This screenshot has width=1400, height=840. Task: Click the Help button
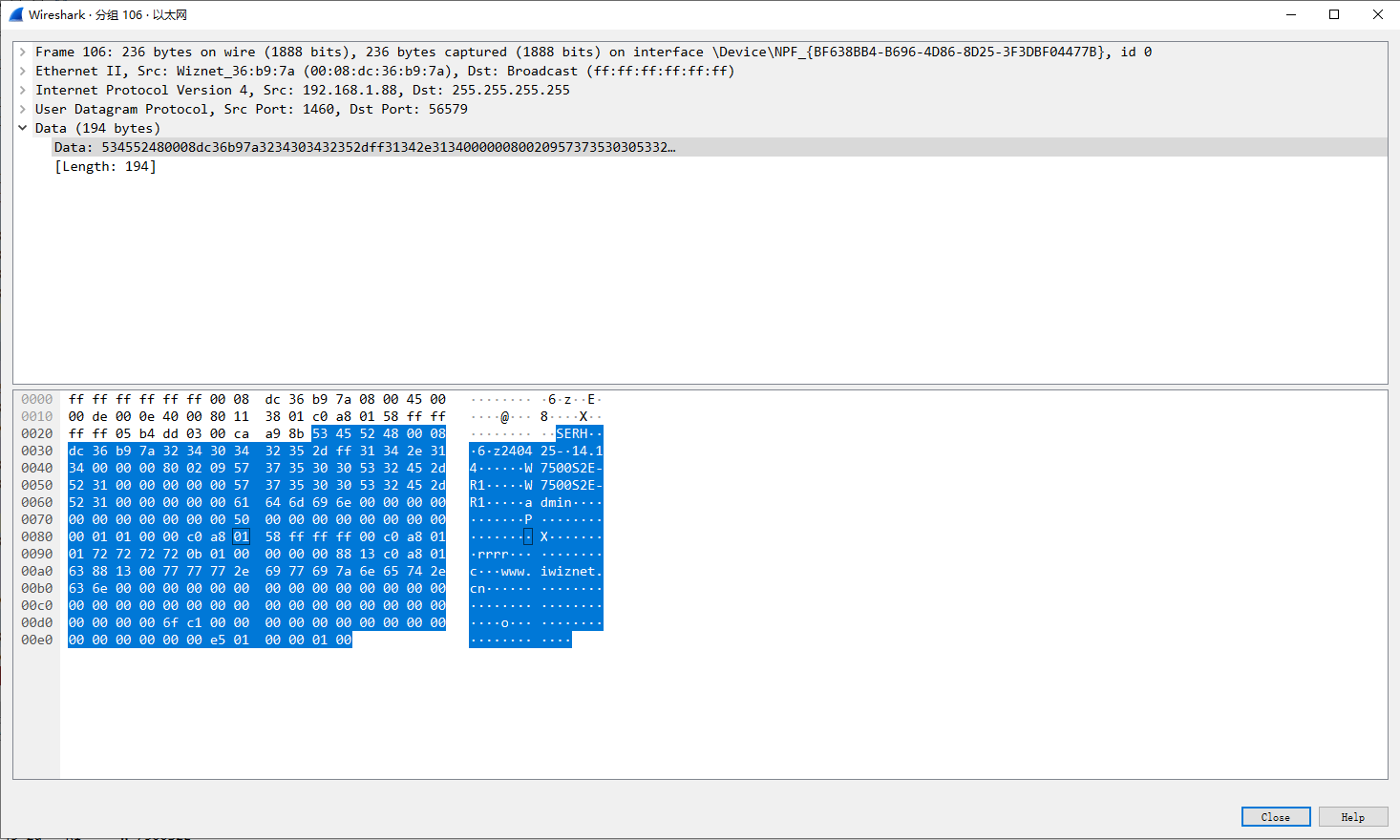(1353, 817)
